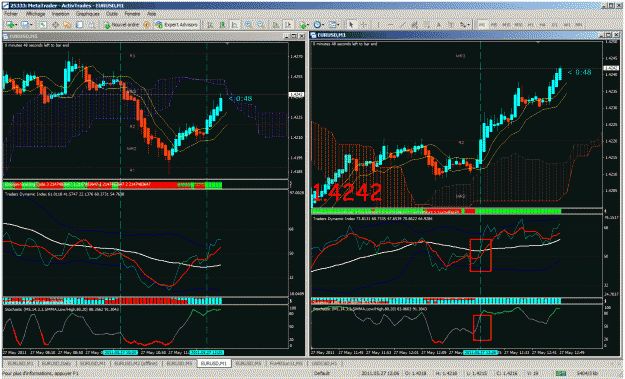
Task: Show the Market Watch window
Action: click(x=43, y=25)
